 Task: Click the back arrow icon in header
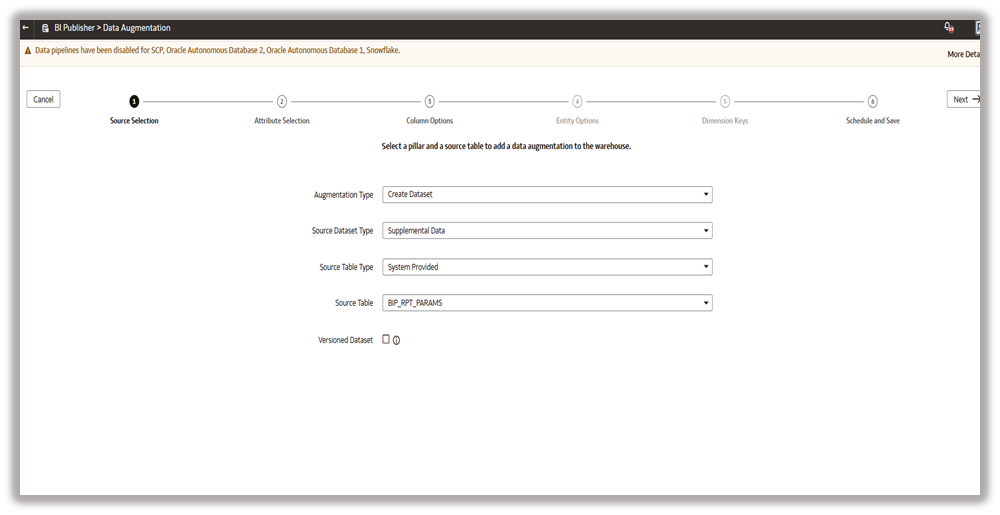coord(26,28)
